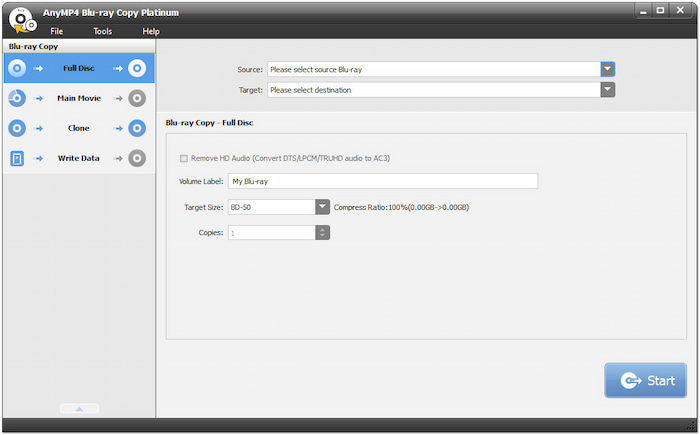Collapse the sidebar using the bottom arrow
The image size is (700, 435).
click(79, 408)
